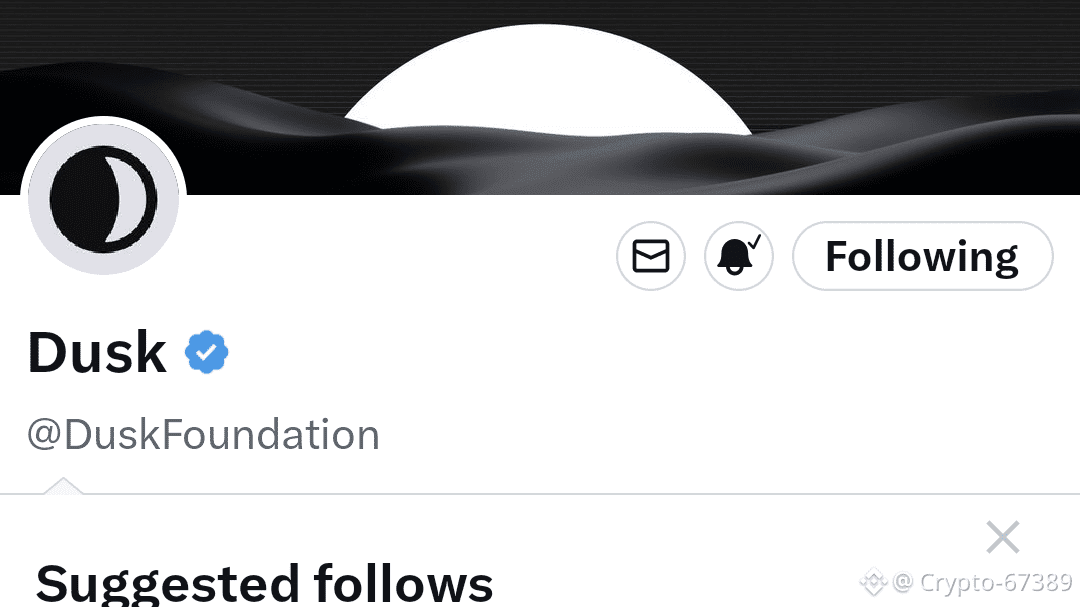Screen dimensions: 1080x607
Task: Click the checkmark on the bell icon
Action: coord(755,242)
